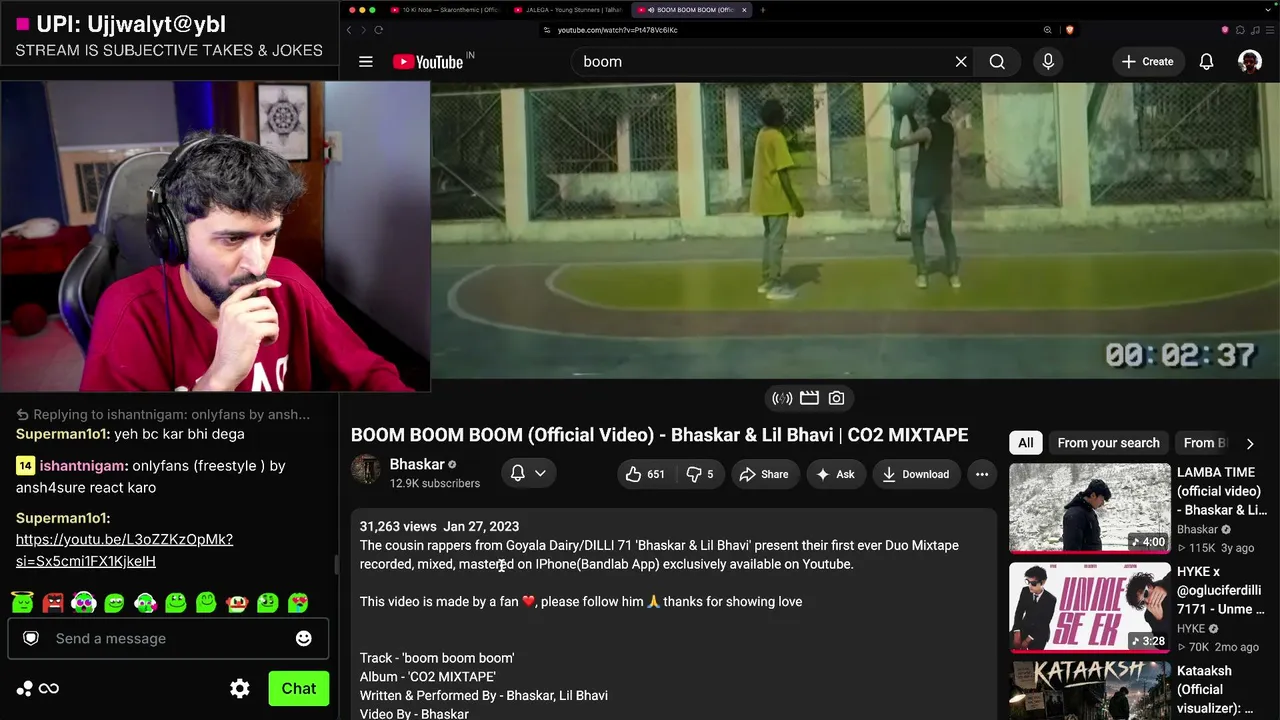Clear the search box with the X icon
This screenshot has height=720, width=1280.
click(x=961, y=62)
